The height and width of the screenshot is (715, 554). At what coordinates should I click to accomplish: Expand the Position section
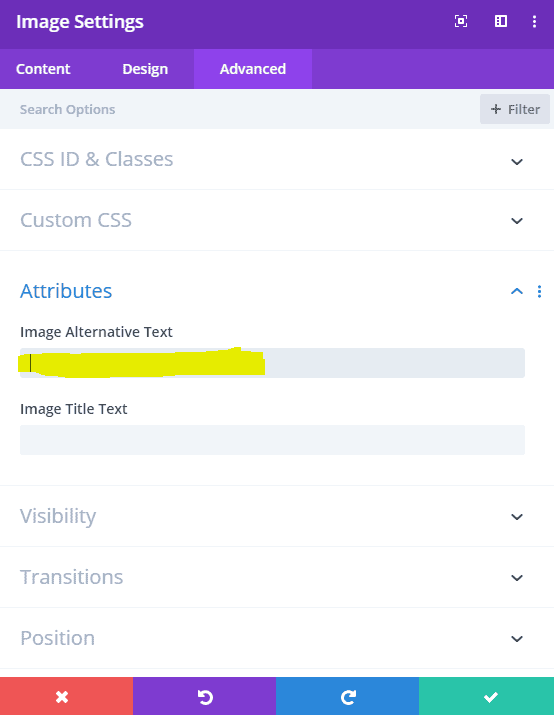click(x=277, y=638)
